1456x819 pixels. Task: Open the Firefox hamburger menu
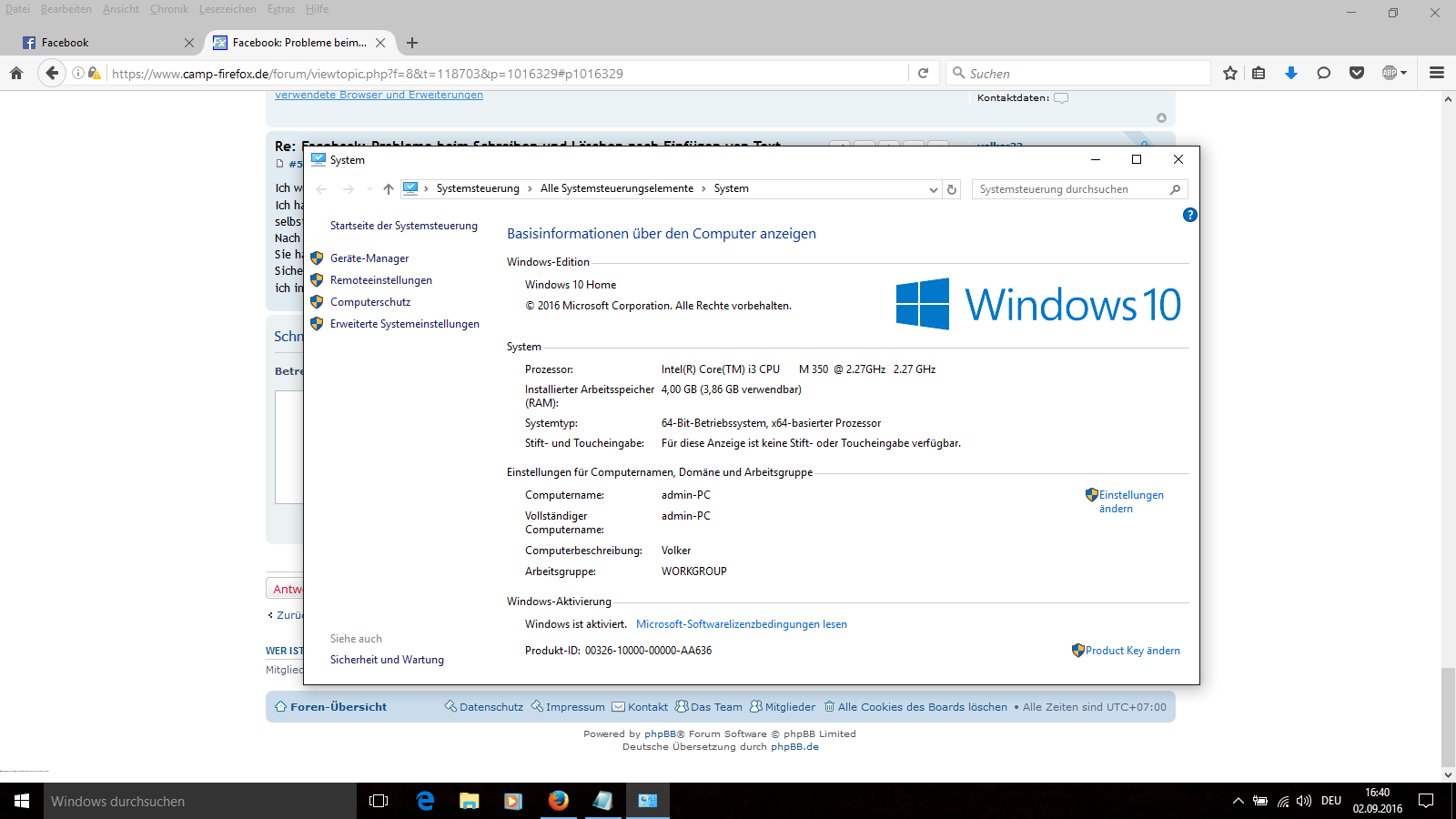click(1437, 74)
